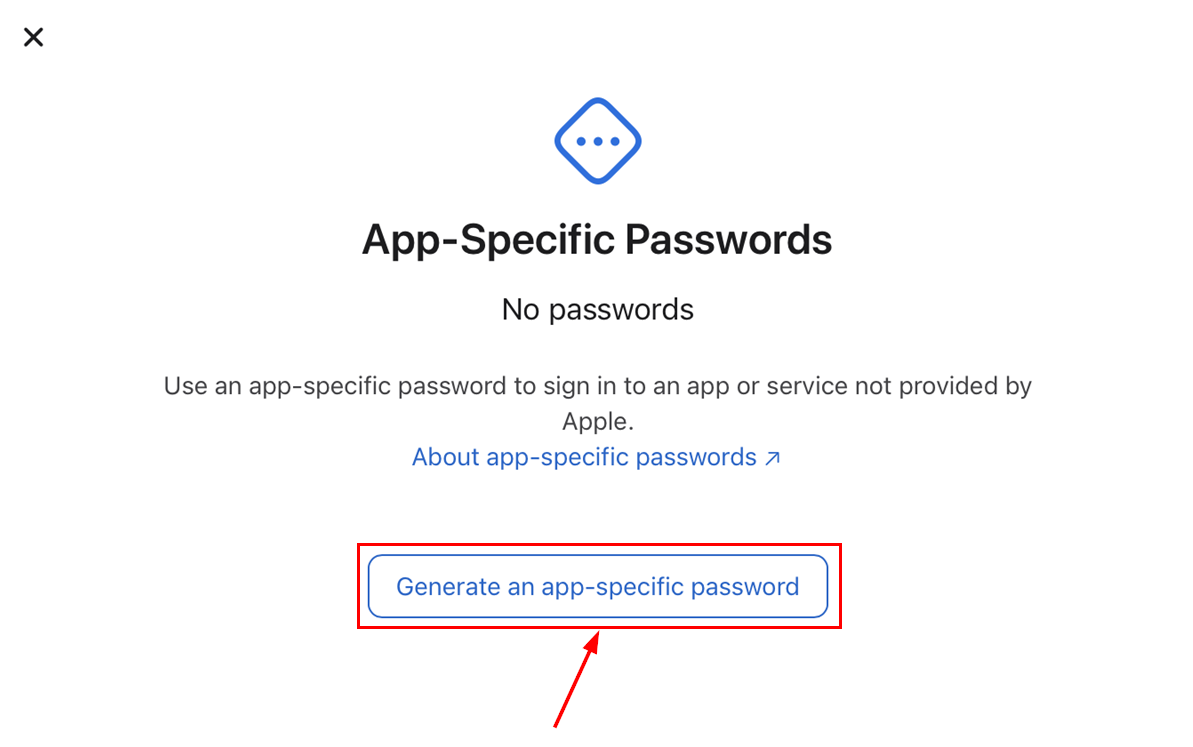This screenshot has height=747, width=1193.
Task: Open the About app-specific passwords link
Action: point(585,457)
